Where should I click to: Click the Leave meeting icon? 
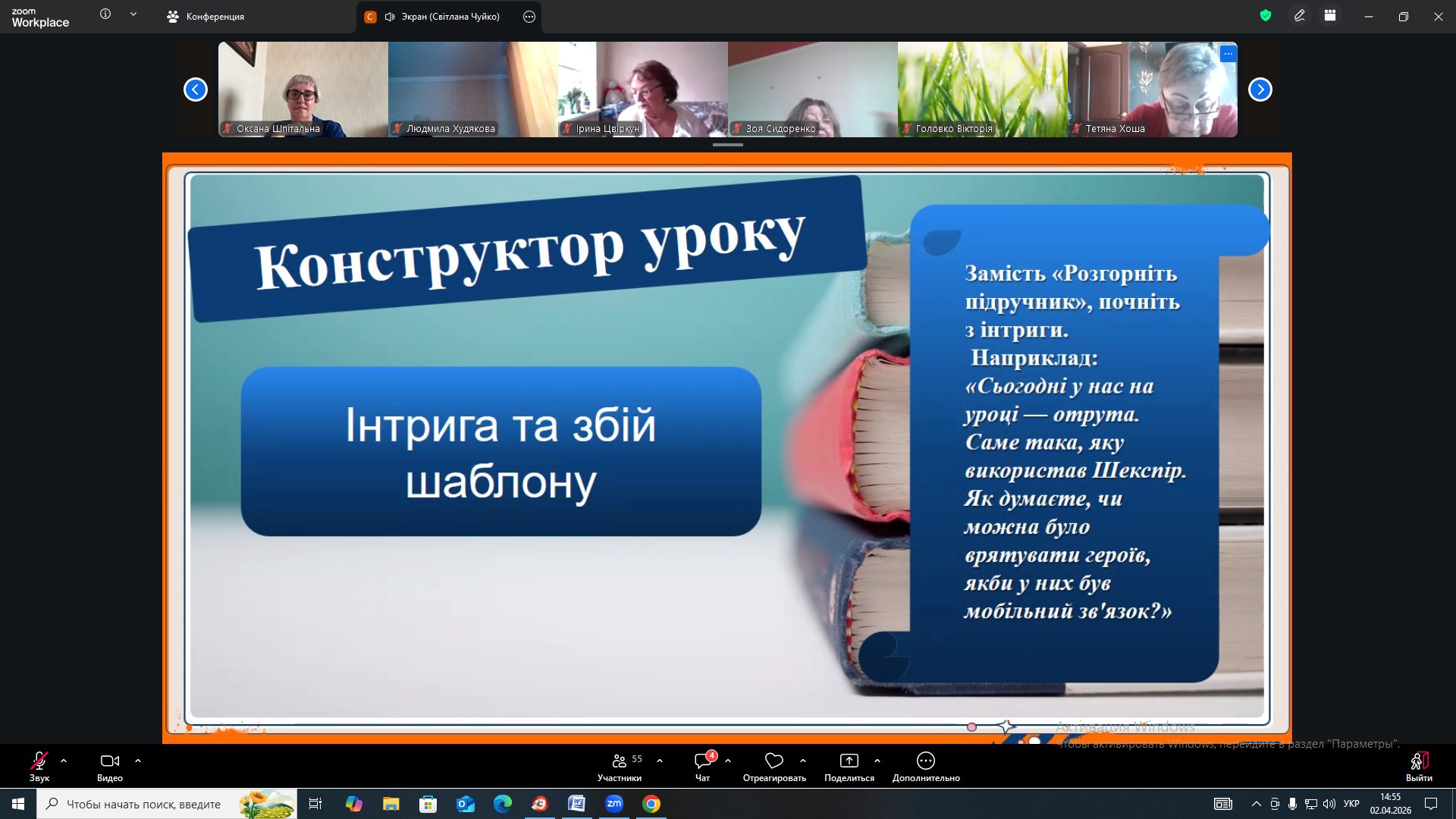(x=1419, y=761)
